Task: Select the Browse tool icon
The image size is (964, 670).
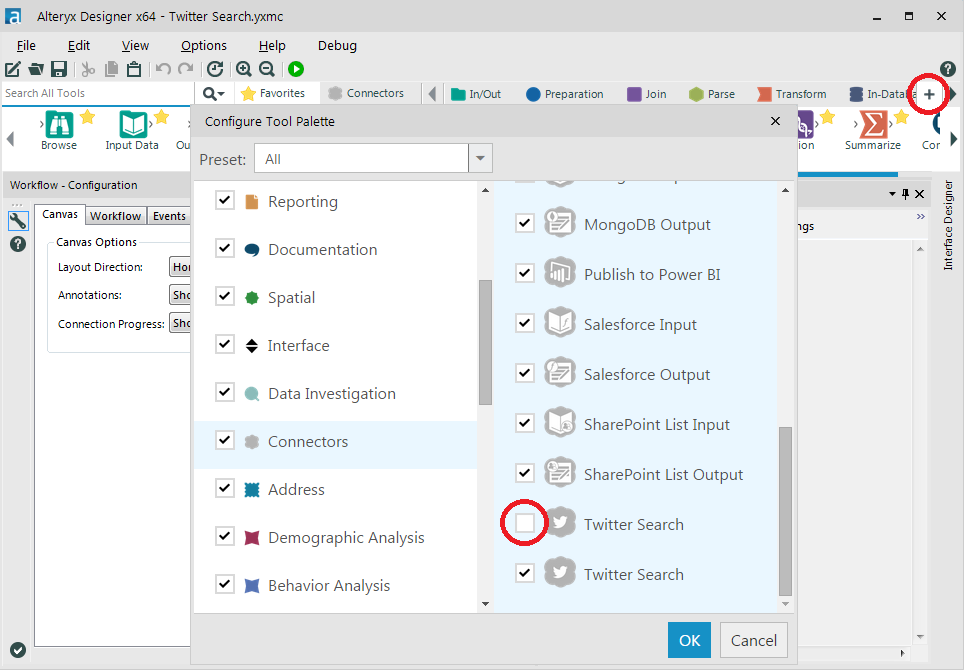Action: (x=58, y=125)
